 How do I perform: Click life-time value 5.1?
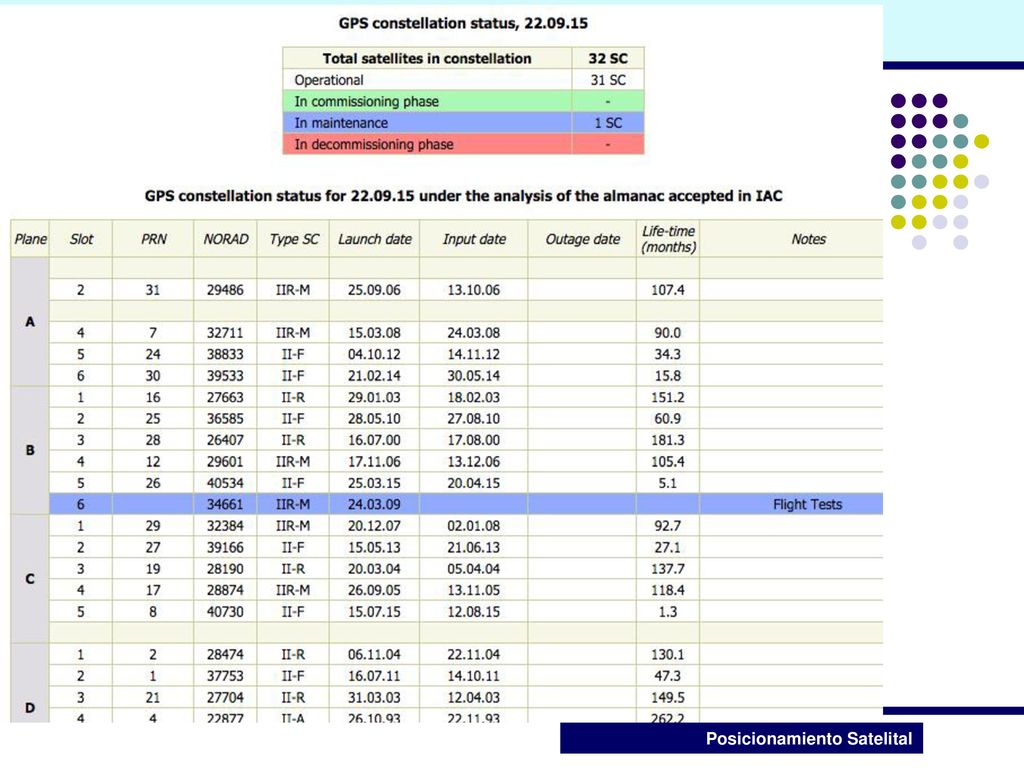click(667, 483)
